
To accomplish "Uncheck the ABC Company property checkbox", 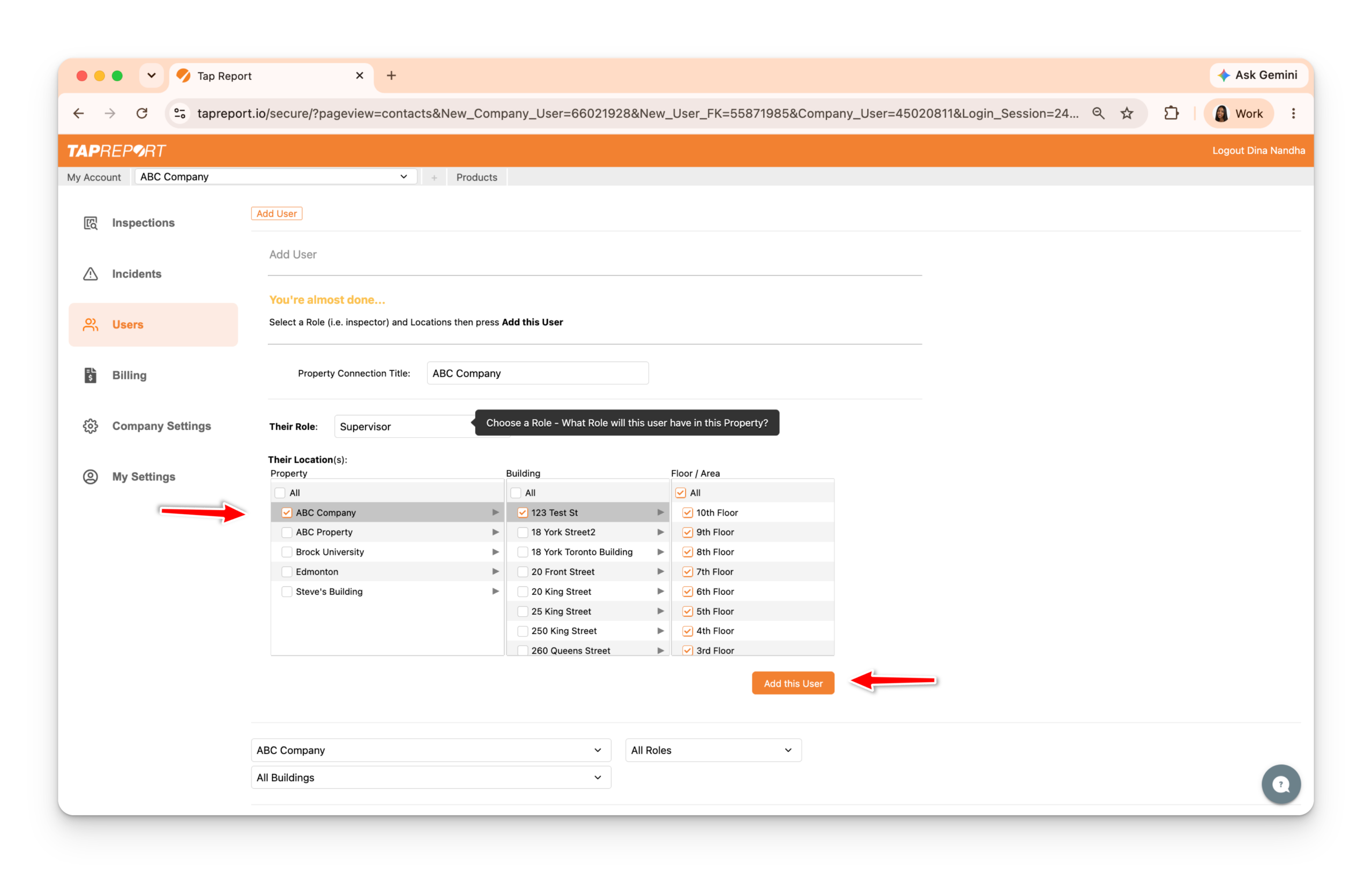I will [x=287, y=513].
